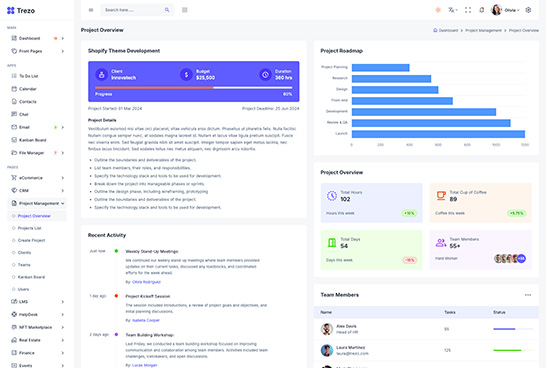This screenshot has height=368, width=546.
Task: Open the settings gear icon in header
Action: [528, 10]
